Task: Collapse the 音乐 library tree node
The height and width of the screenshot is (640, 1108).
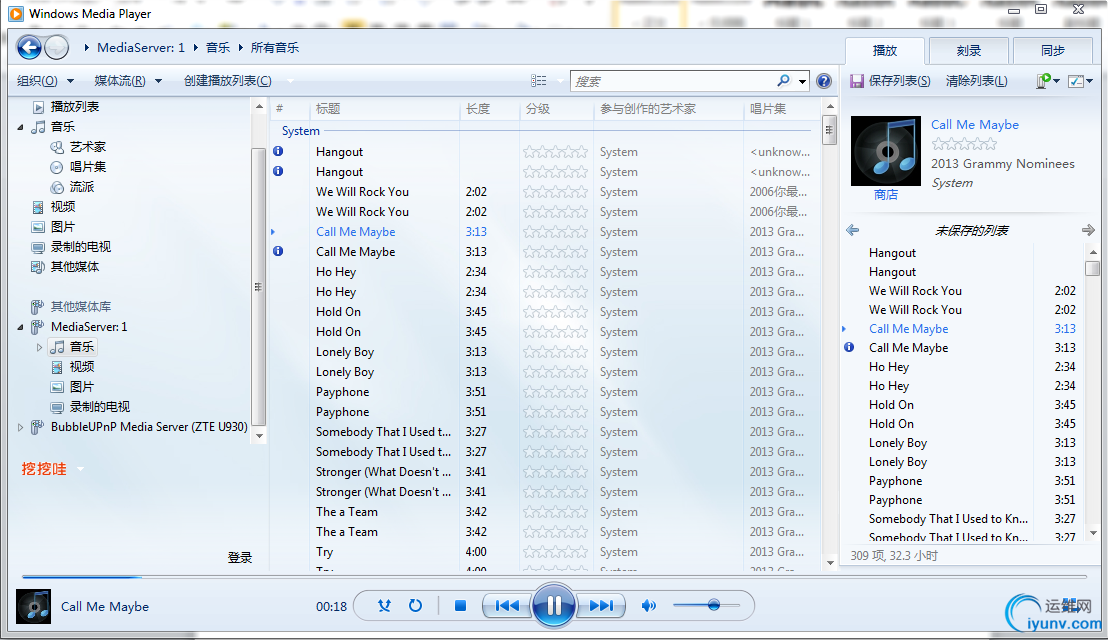Action: coord(20,127)
